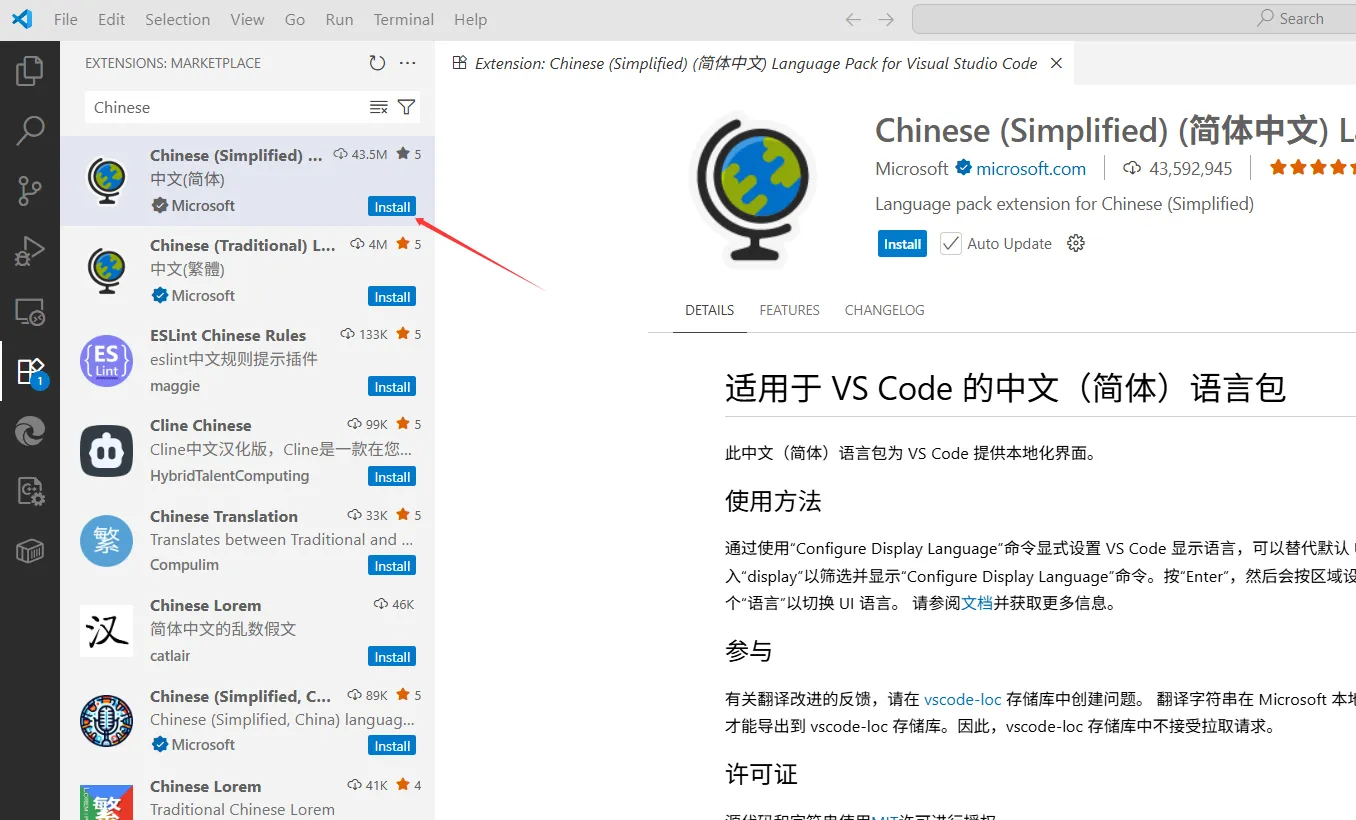Select the ESLint Chinese Rules icon
Image resolution: width=1356 pixels, height=820 pixels.
tap(106, 361)
